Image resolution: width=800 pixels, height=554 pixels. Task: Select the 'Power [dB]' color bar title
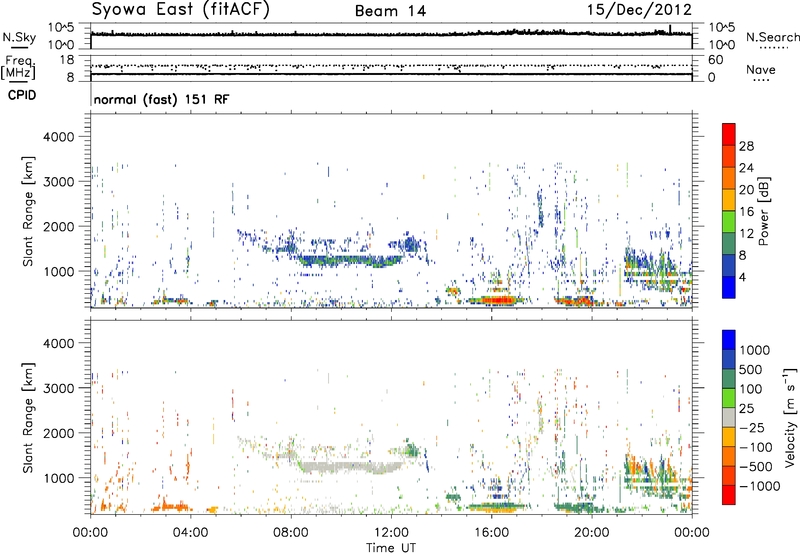click(x=763, y=211)
